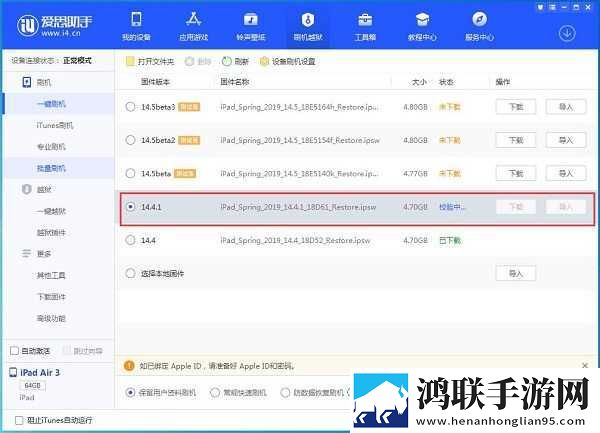The height and width of the screenshot is (433, 600).
Task: Open the 教程中心 tutorial center
Action: (x=422, y=26)
